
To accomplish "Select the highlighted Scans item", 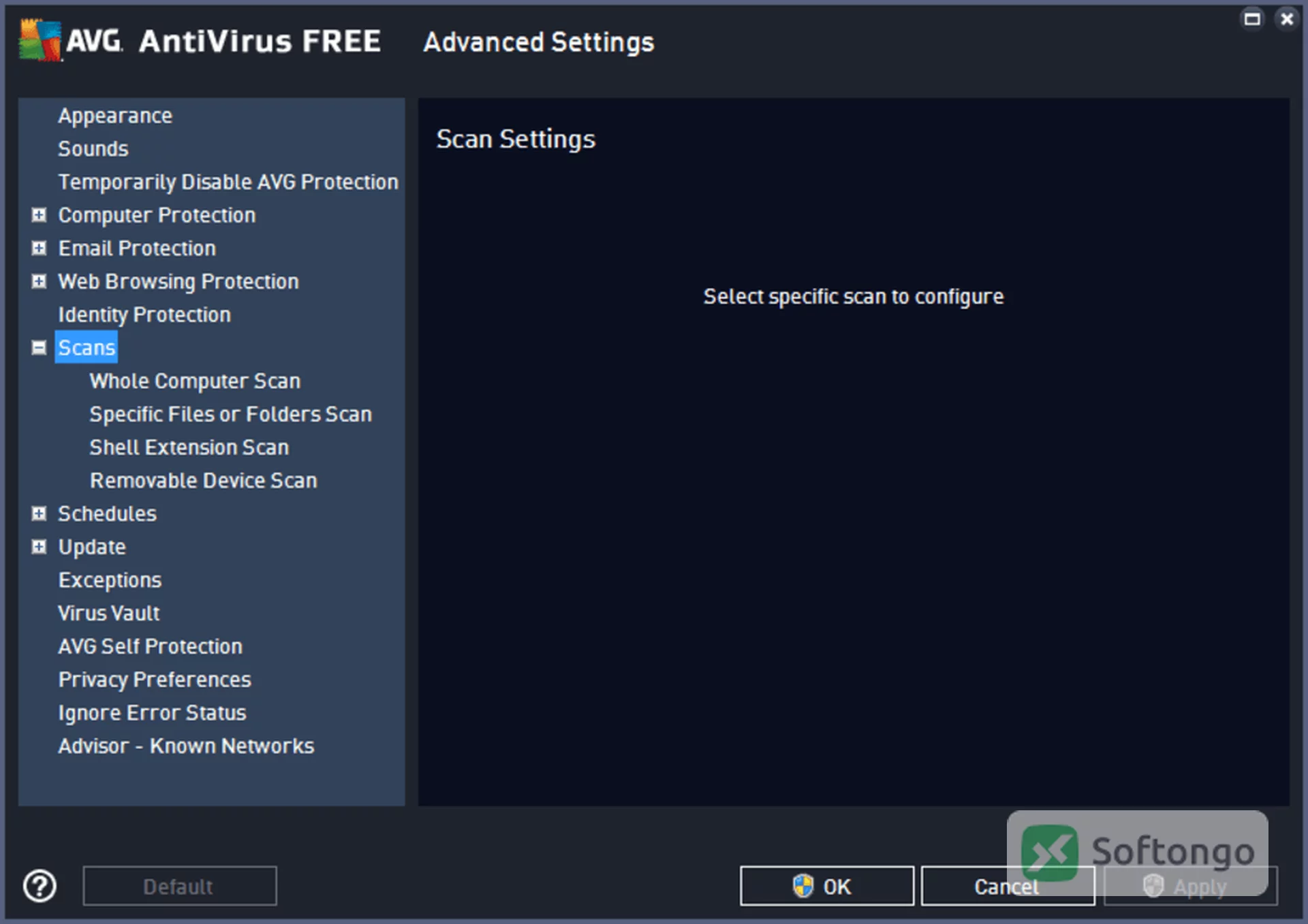I will point(87,347).
